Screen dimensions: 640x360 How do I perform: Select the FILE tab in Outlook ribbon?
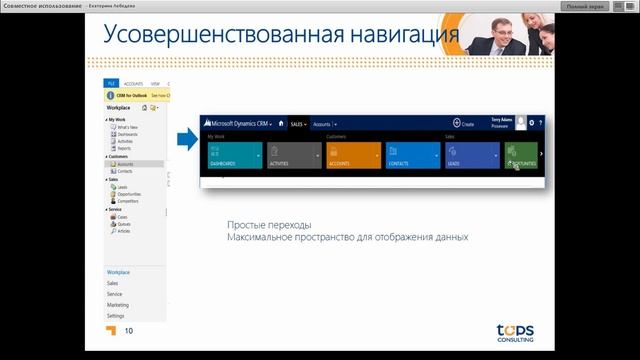pyautogui.click(x=111, y=83)
